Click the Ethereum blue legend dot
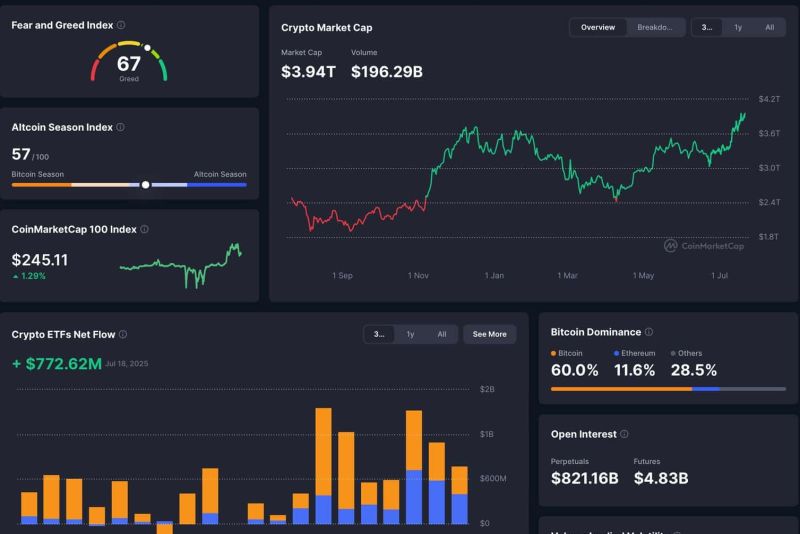Screen dimensions: 800x534 point(616,353)
